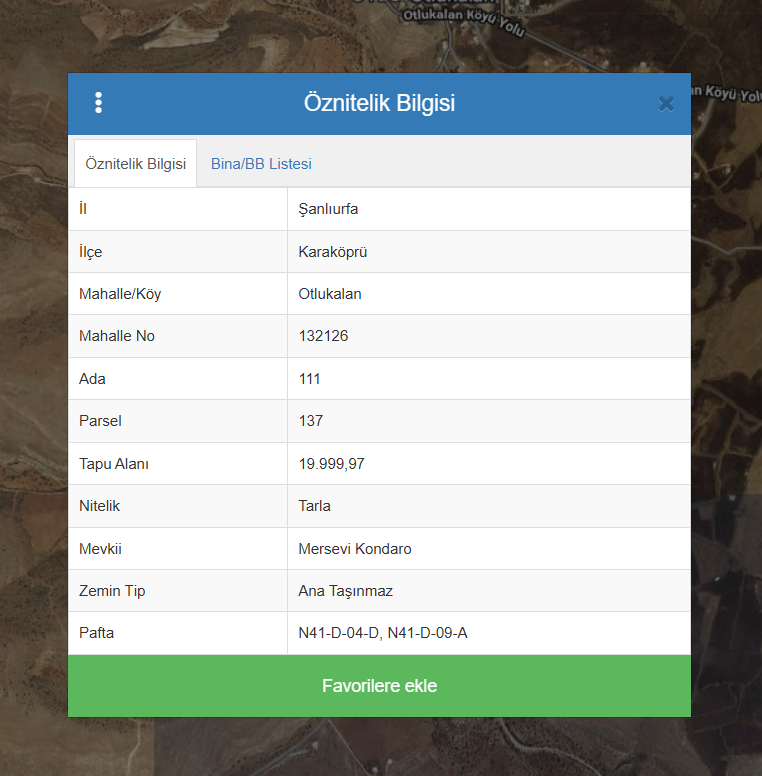Select the Pafta value N41-D-04-D, N41-D-09-A
Image resolution: width=762 pixels, height=776 pixels.
382,633
